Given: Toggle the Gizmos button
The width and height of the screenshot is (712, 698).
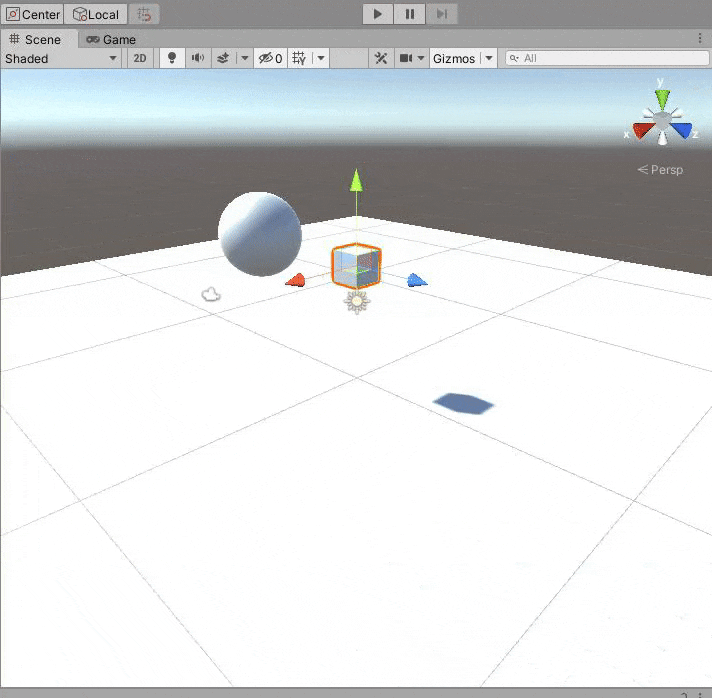Looking at the screenshot, I should (x=454, y=59).
